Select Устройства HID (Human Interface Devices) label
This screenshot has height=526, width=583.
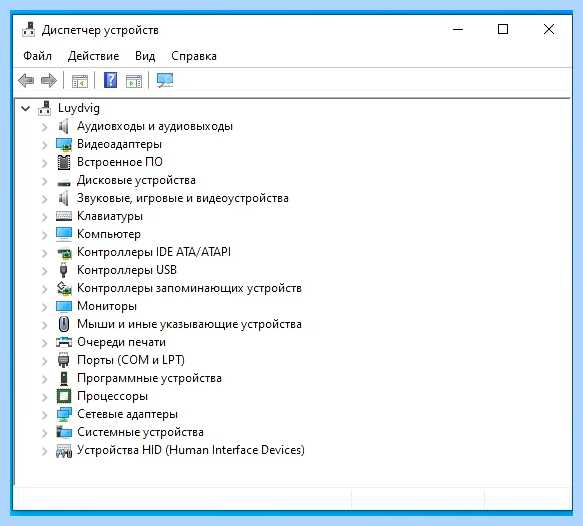(191, 450)
